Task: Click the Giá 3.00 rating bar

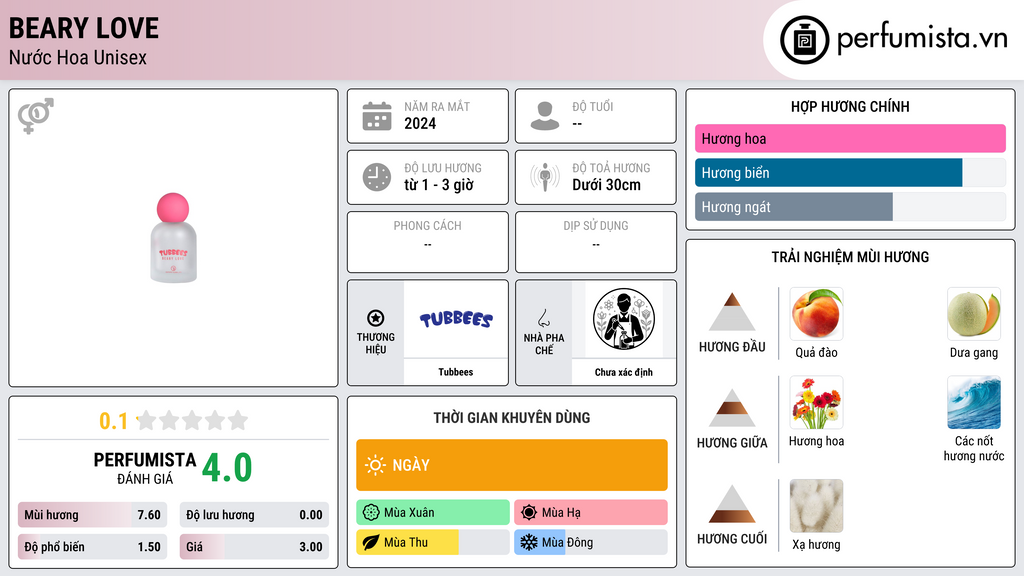Action: (254, 547)
